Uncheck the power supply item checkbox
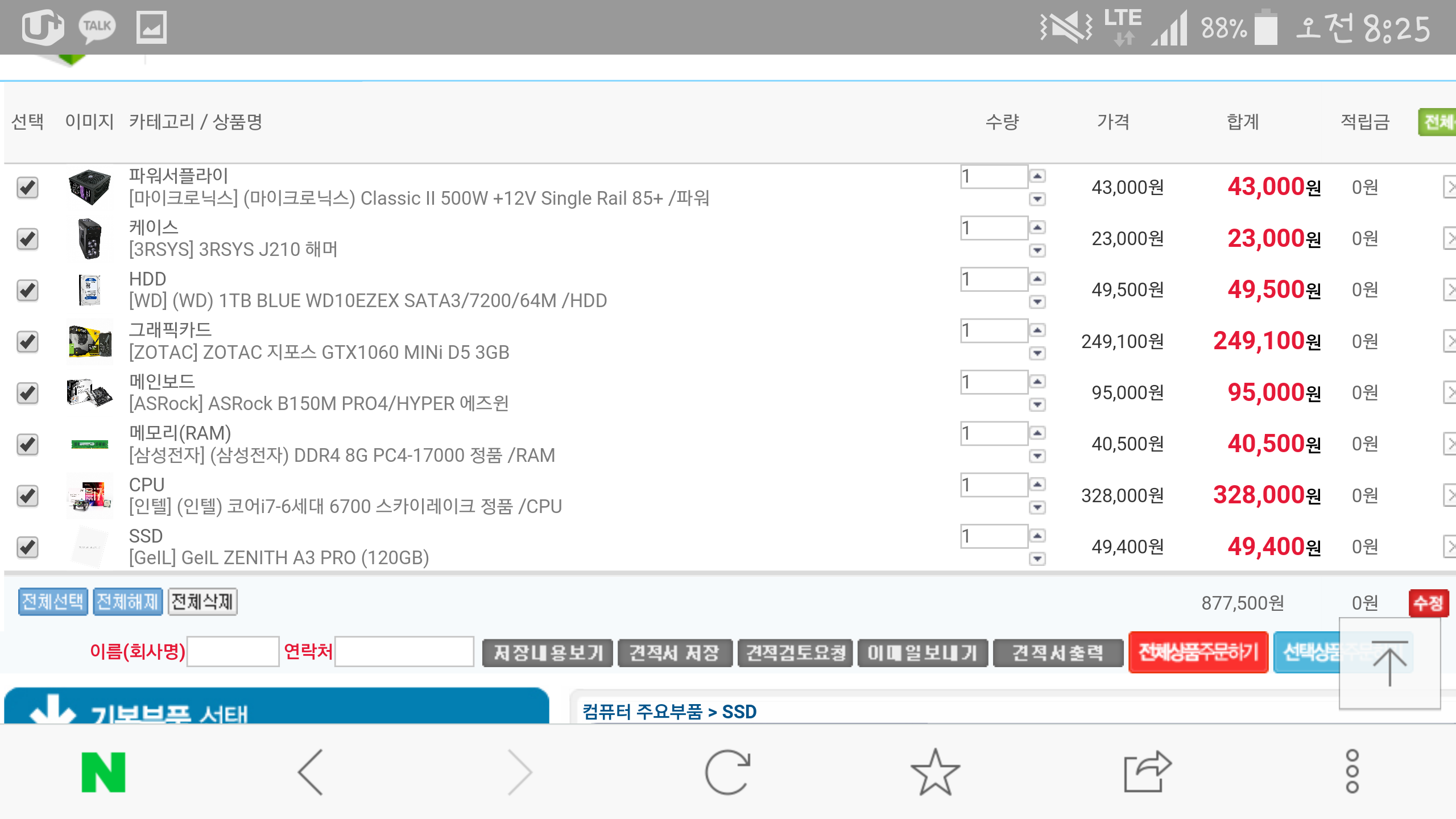 tap(27, 187)
